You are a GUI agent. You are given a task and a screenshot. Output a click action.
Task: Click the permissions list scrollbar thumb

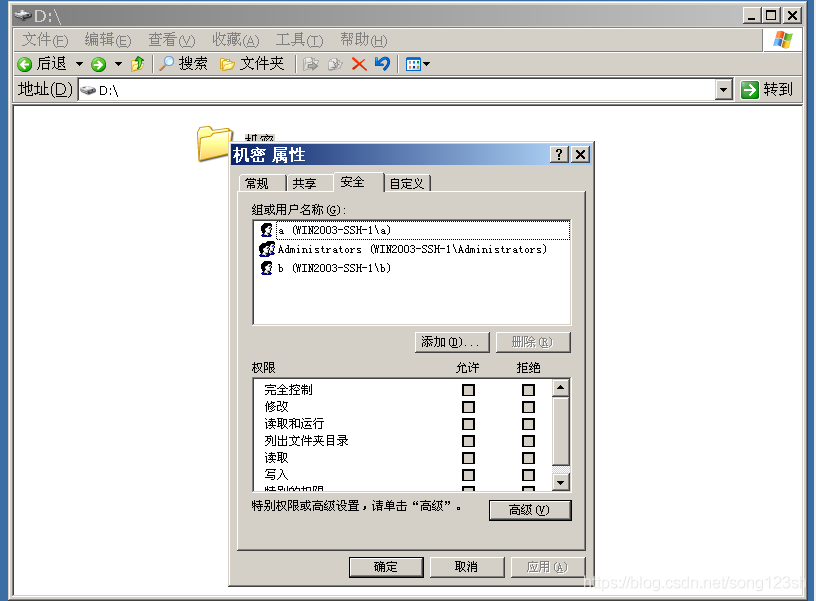[560, 431]
